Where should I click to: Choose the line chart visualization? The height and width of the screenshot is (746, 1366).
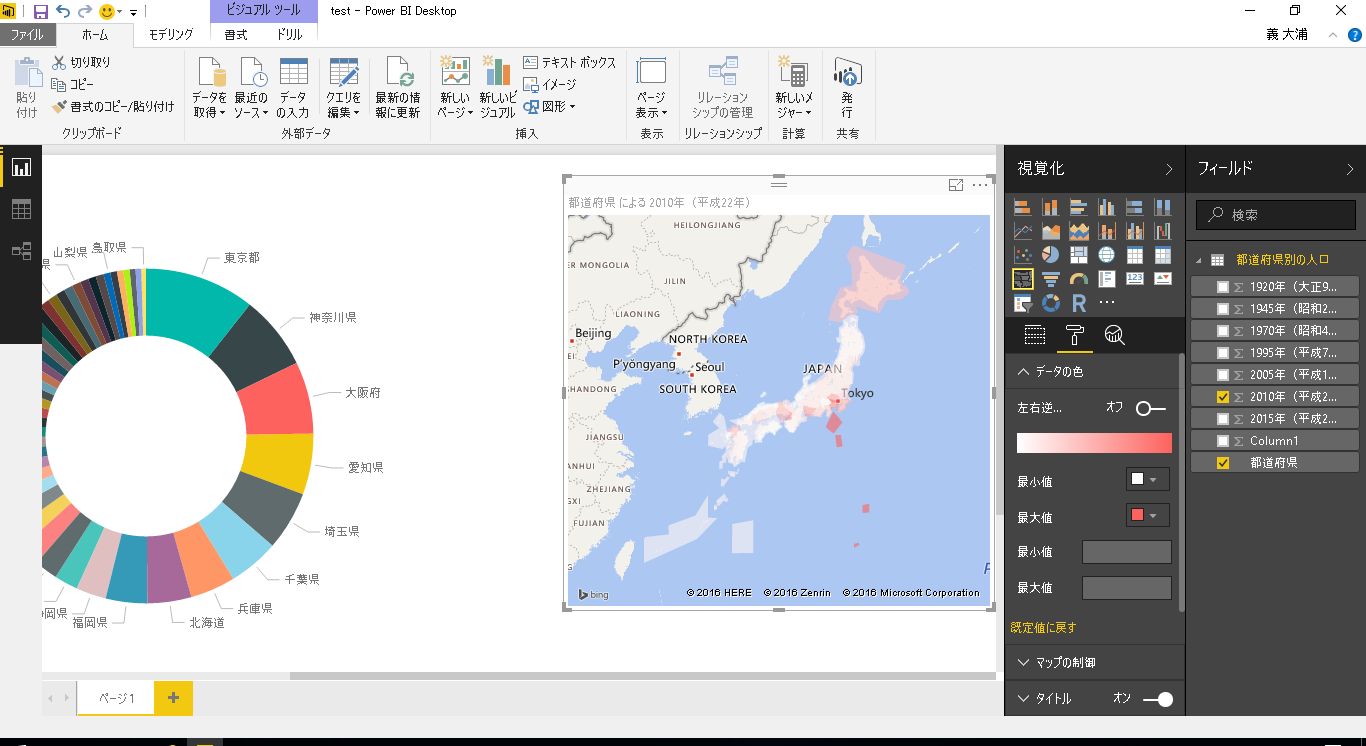point(1023,231)
